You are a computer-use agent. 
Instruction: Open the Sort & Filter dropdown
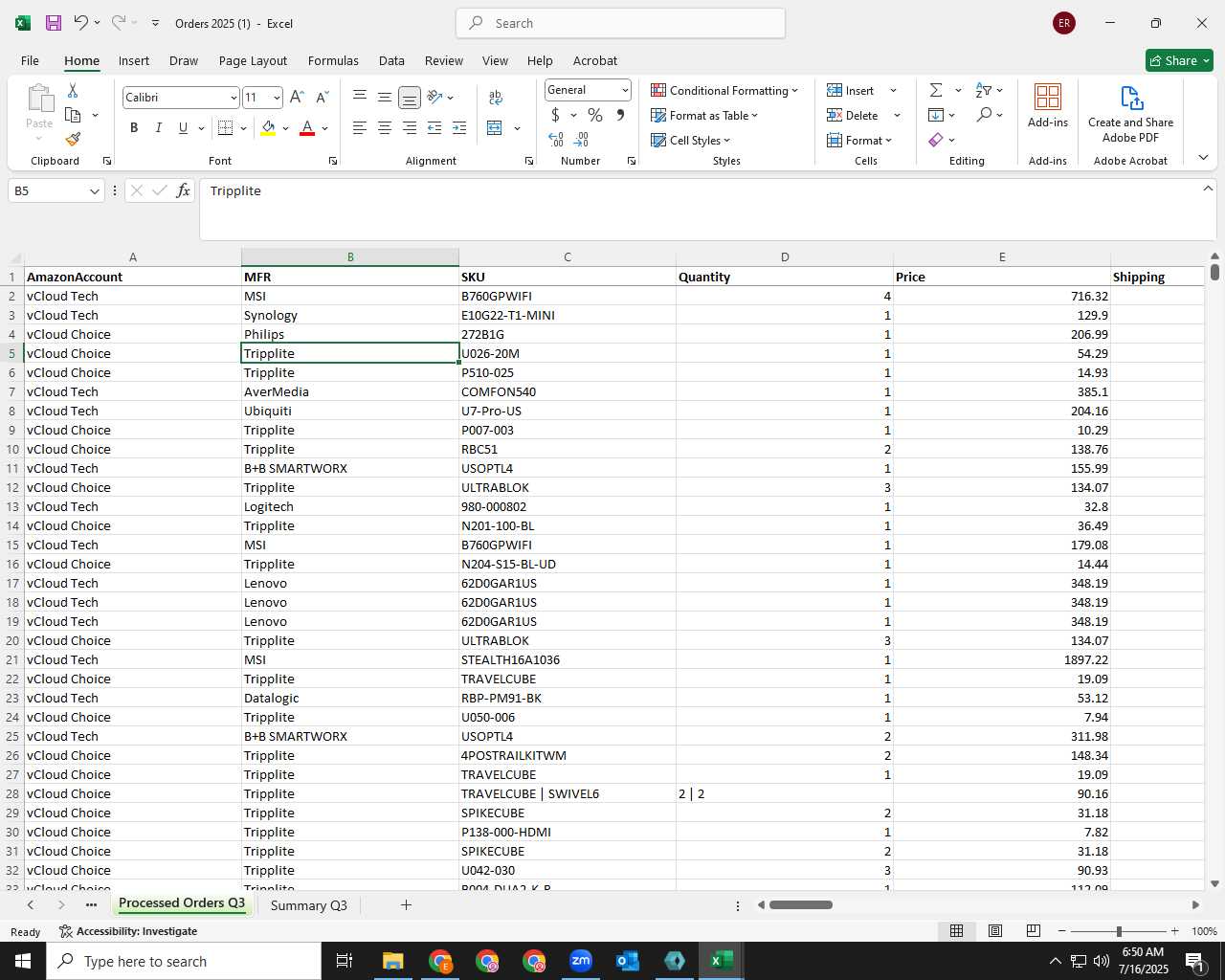(990, 90)
